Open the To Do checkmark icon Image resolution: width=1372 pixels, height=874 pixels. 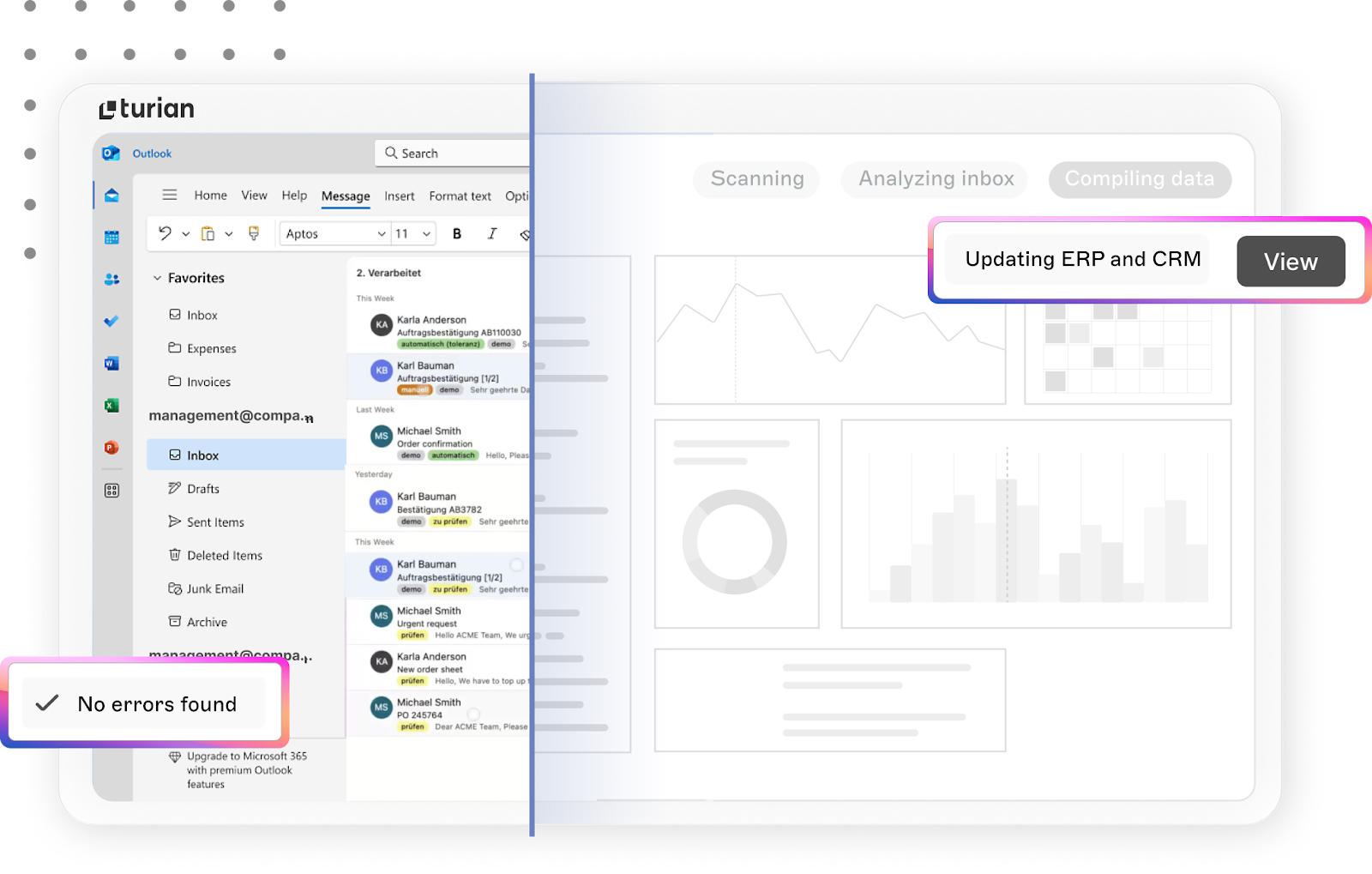coord(111,322)
